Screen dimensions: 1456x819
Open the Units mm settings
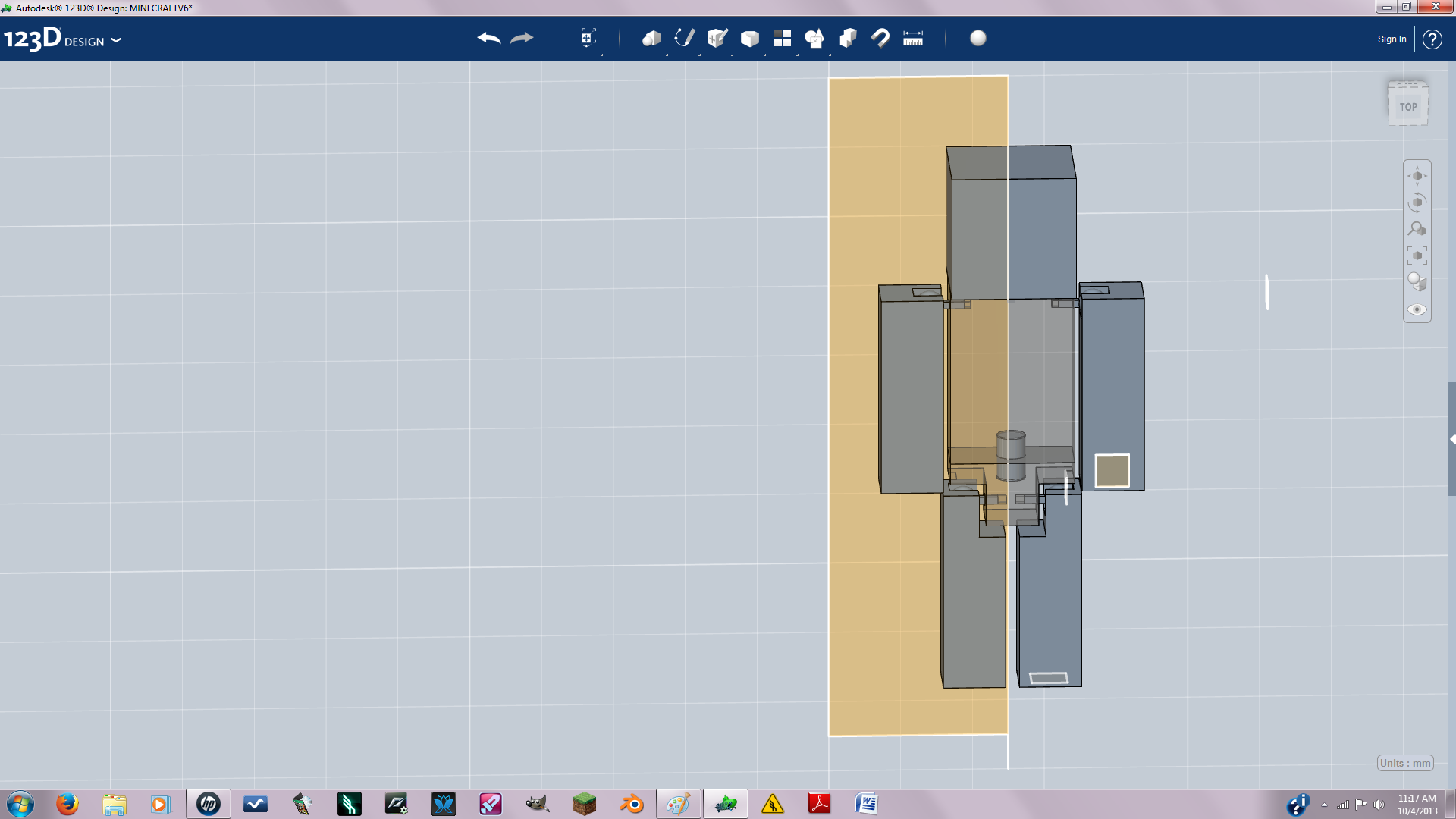[1405, 763]
